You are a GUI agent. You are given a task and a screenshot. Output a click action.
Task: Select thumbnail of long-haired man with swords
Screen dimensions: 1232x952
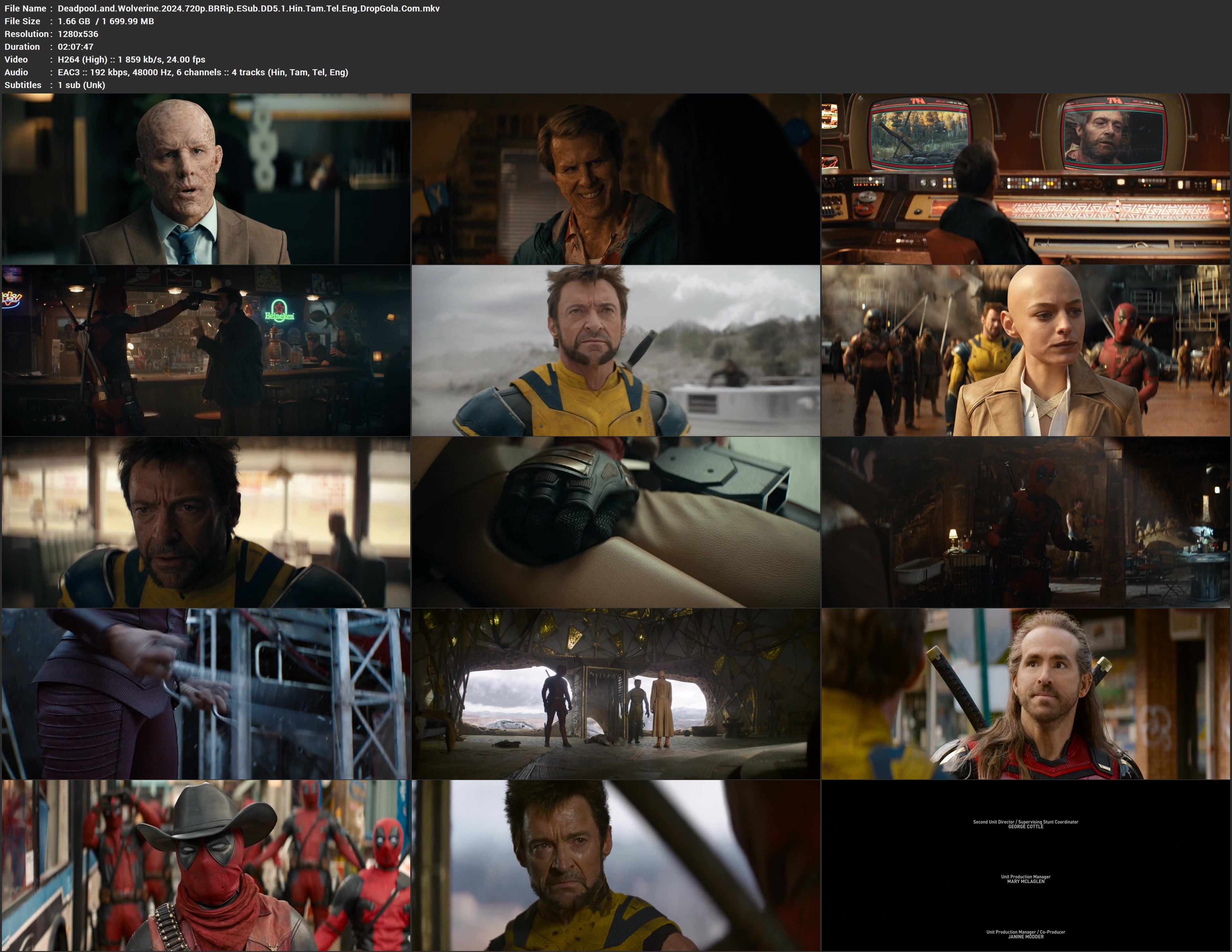pos(1026,694)
